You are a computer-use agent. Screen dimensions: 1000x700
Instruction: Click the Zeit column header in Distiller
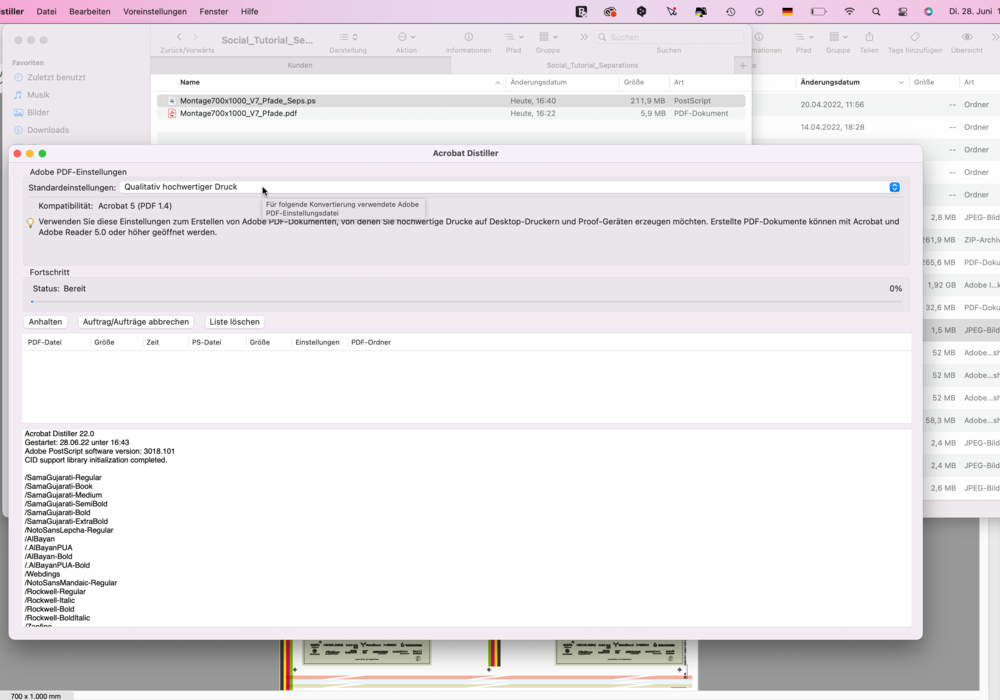click(152, 342)
